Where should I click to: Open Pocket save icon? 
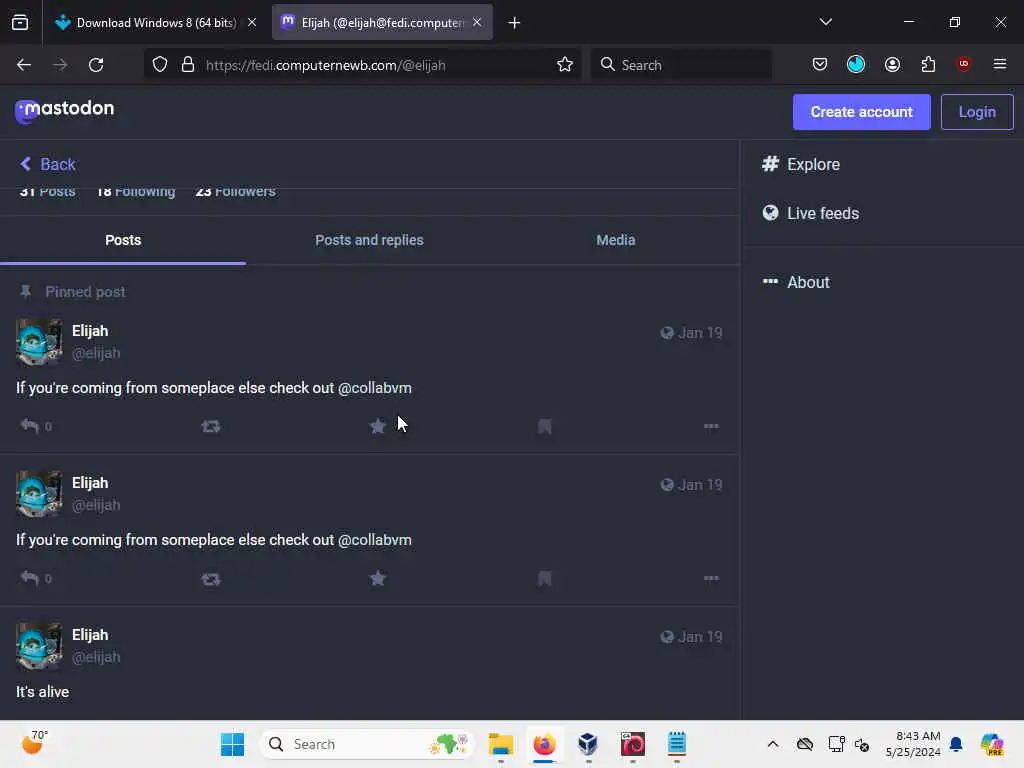click(820, 64)
